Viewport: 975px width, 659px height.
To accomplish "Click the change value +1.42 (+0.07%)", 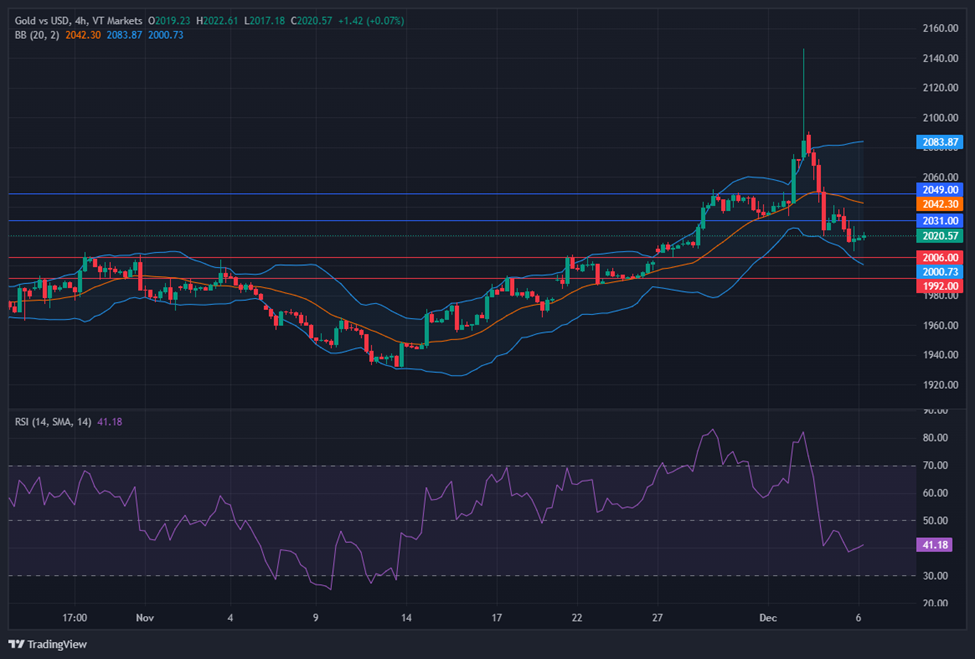I will (x=371, y=21).
